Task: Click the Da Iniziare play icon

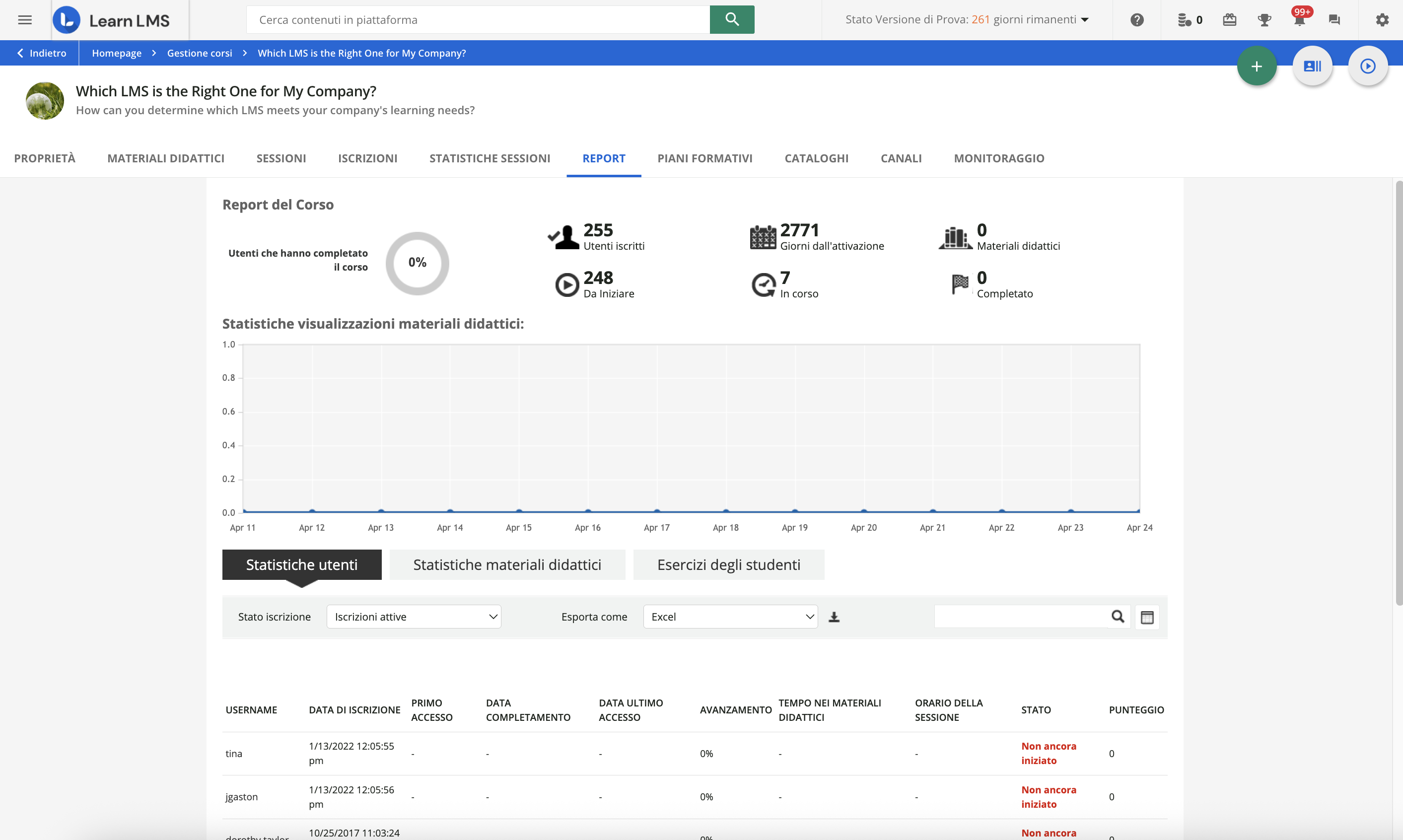Action: coord(566,285)
